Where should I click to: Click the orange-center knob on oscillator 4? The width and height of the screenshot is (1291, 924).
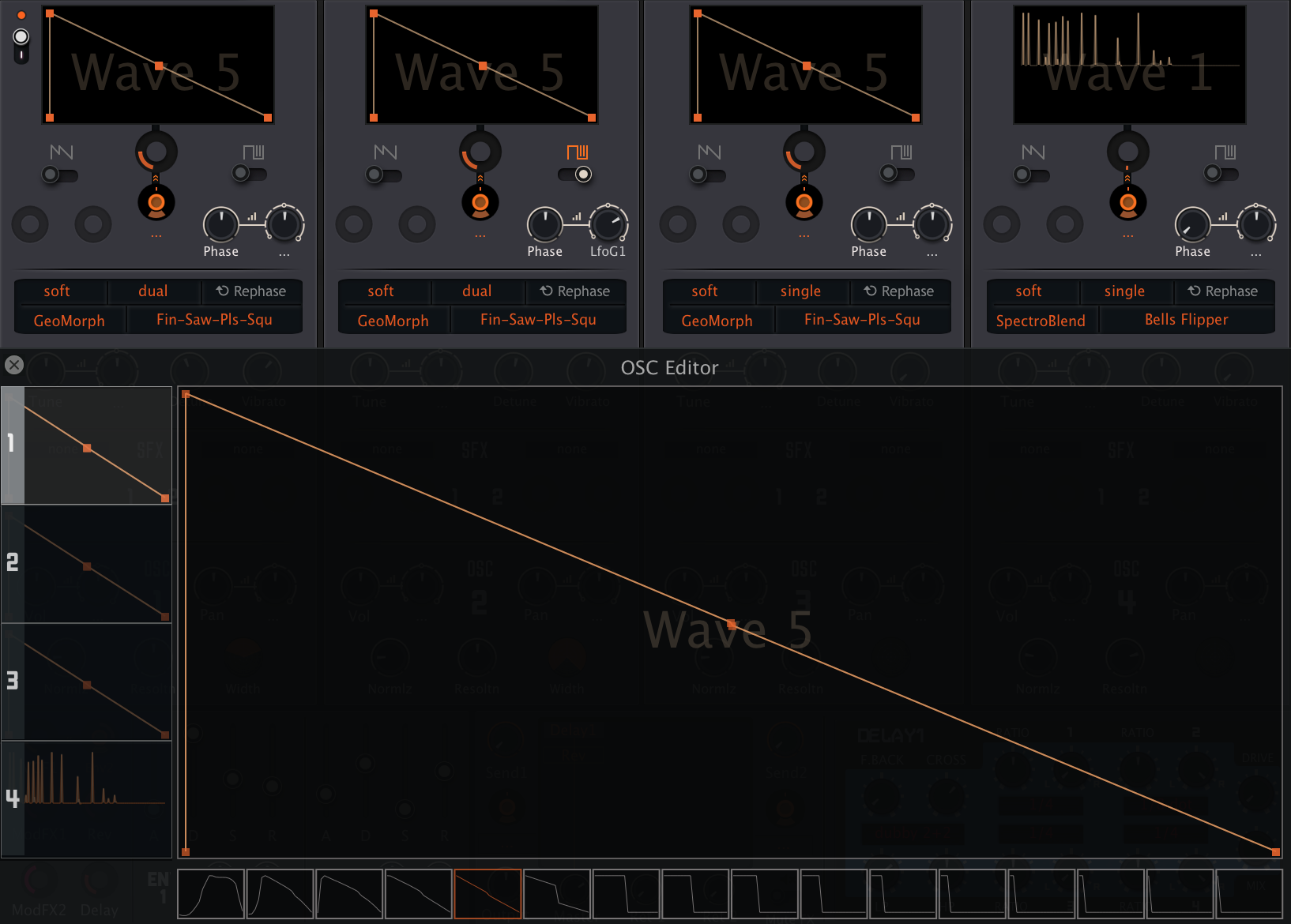click(x=1128, y=203)
